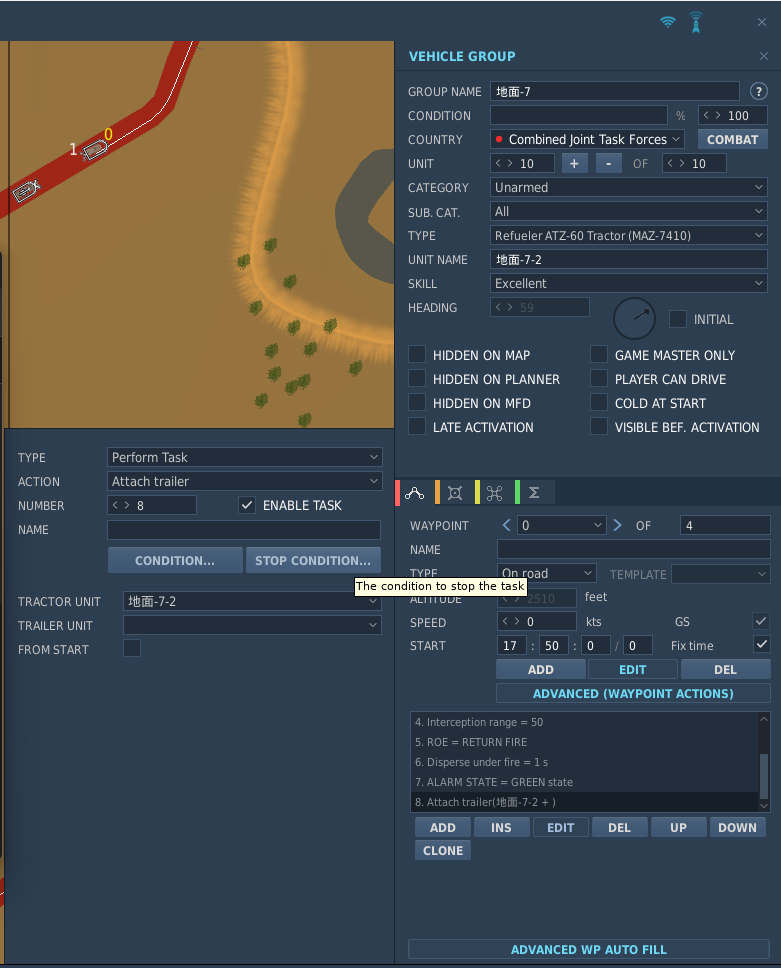Click the Wi-Fi signal icon
The image size is (781, 968).
point(667,22)
